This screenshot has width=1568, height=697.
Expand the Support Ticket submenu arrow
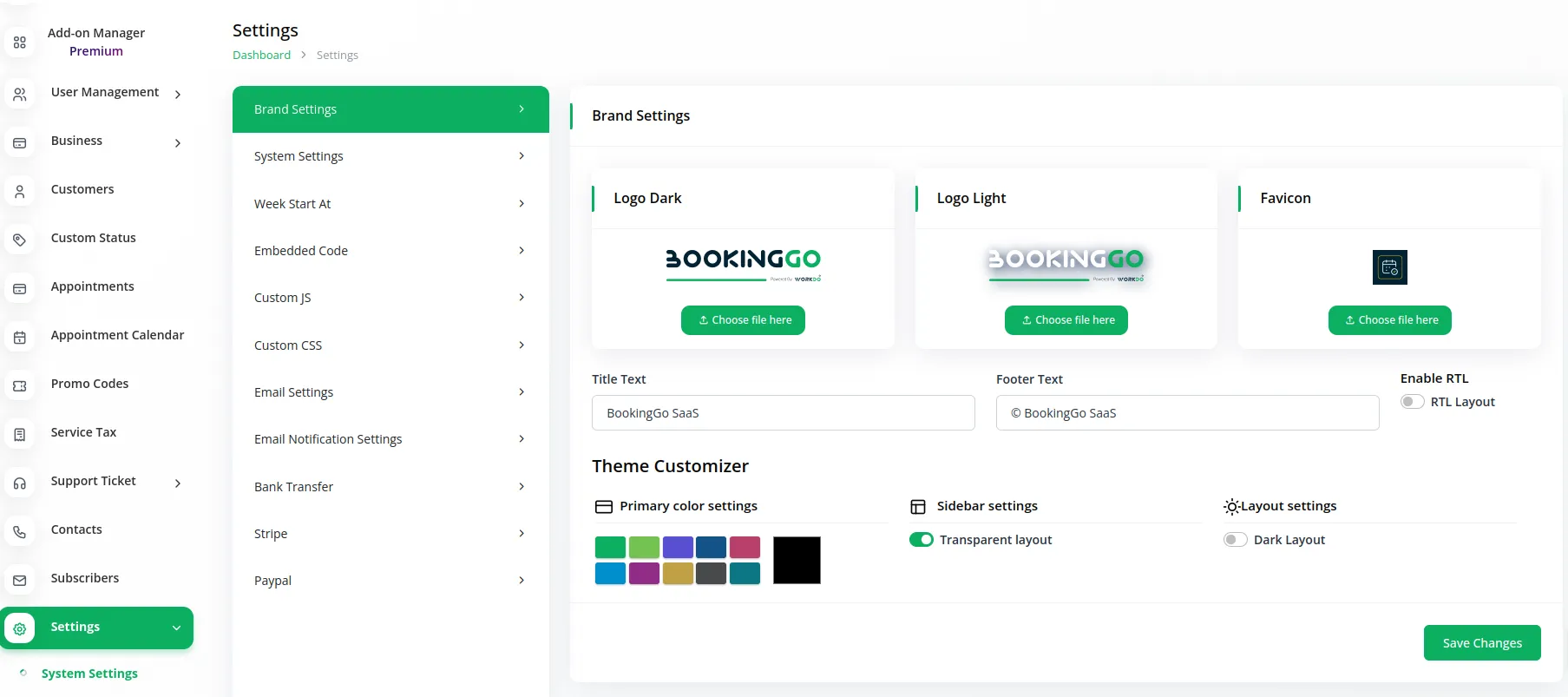coord(177,483)
